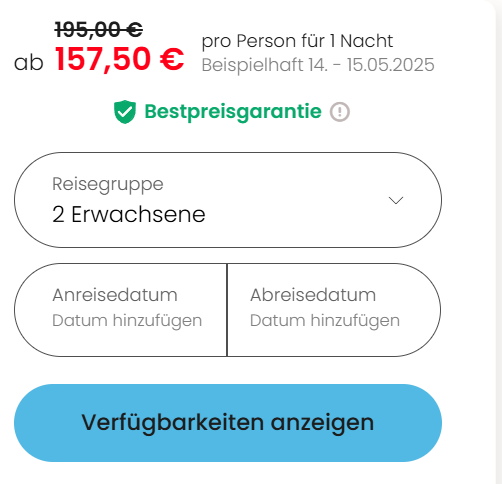The image size is (502, 484).
Task: Select the '2 Erwachsene' value
Action: 129,214
